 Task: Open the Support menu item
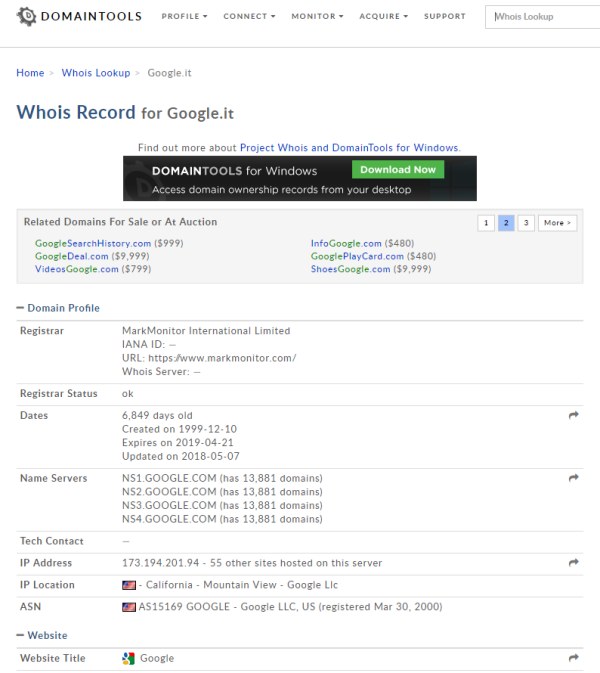pyautogui.click(x=444, y=17)
